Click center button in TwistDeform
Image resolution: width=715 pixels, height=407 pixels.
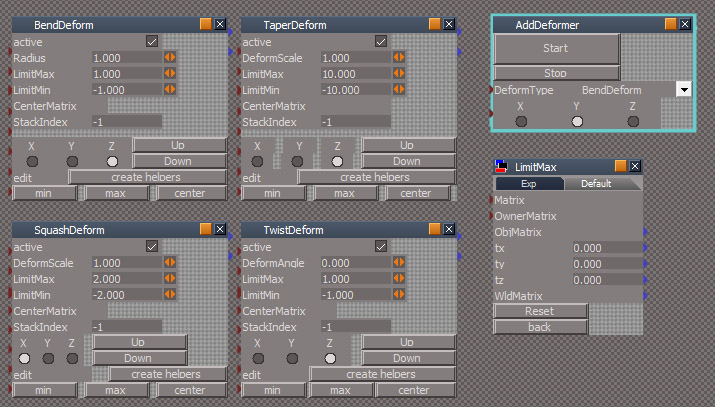(415, 390)
